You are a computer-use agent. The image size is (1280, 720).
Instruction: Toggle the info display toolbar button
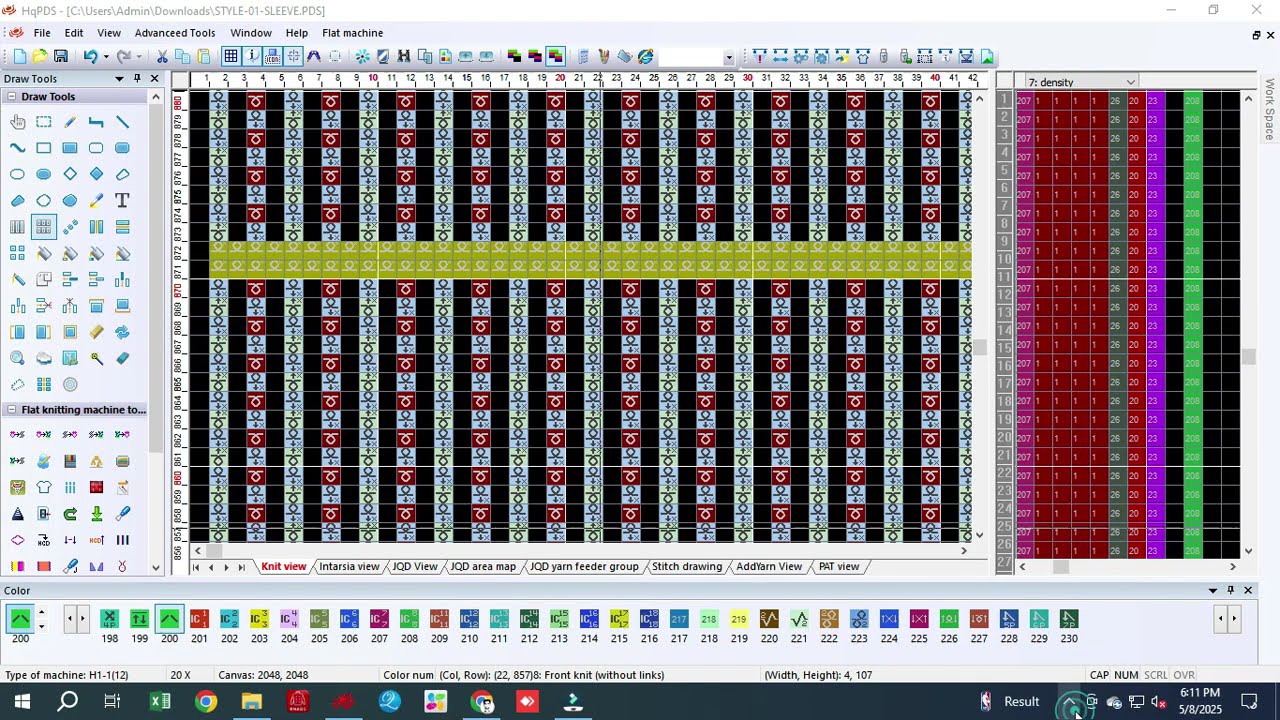coord(252,57)
